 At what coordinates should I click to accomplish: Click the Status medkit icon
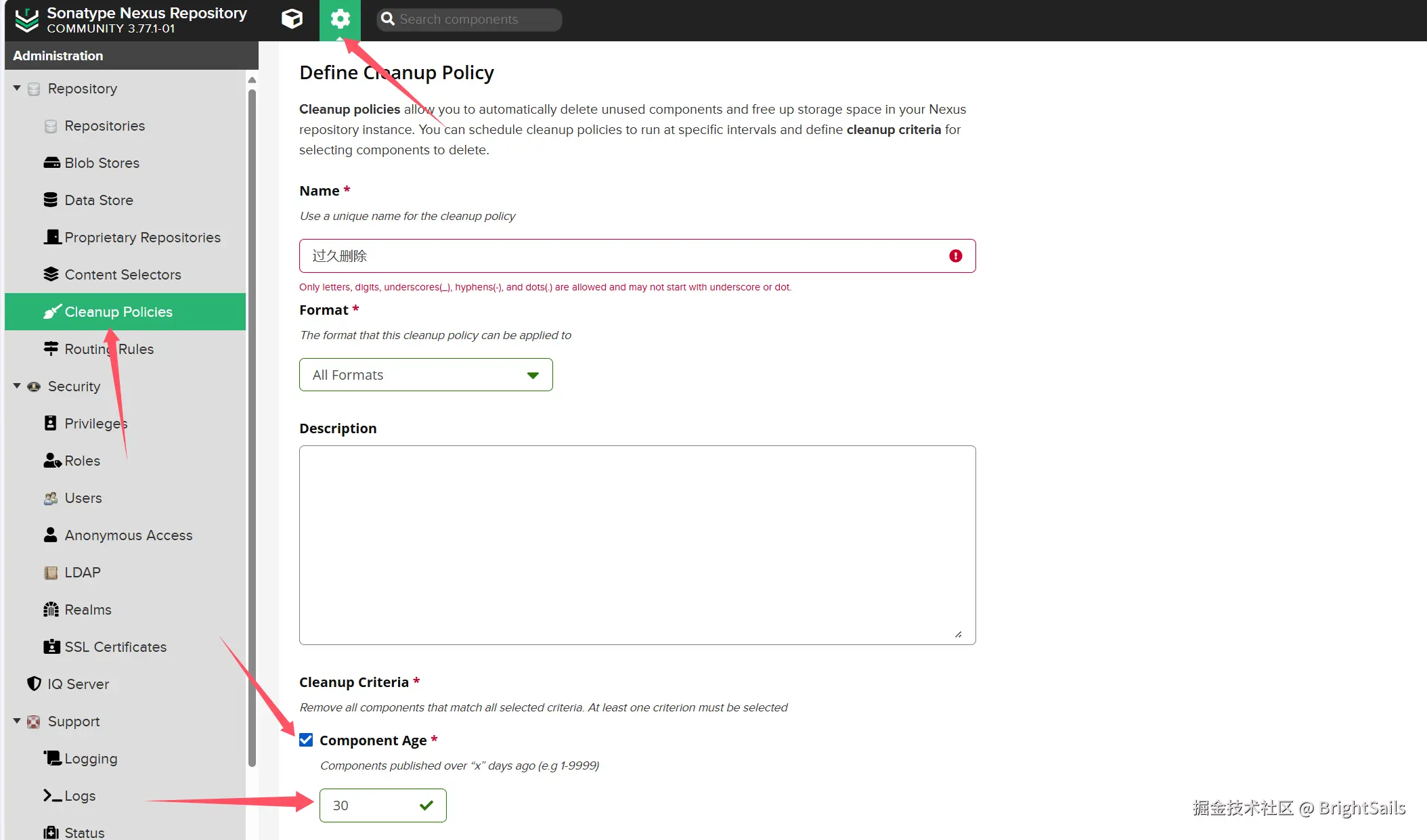tap(51, 833)
